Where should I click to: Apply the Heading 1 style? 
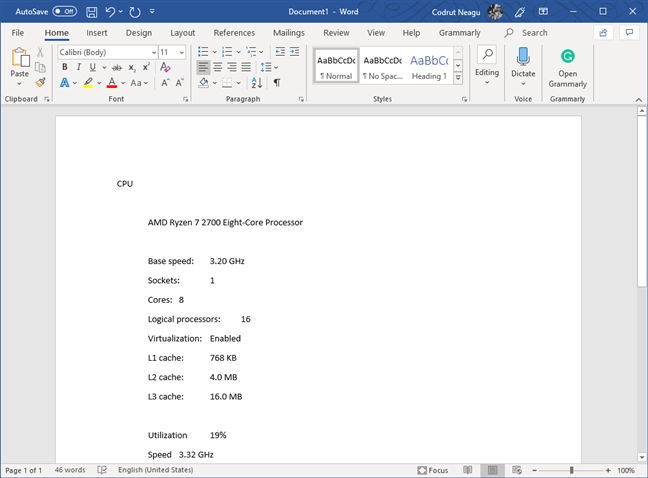[x=429, y=66]
